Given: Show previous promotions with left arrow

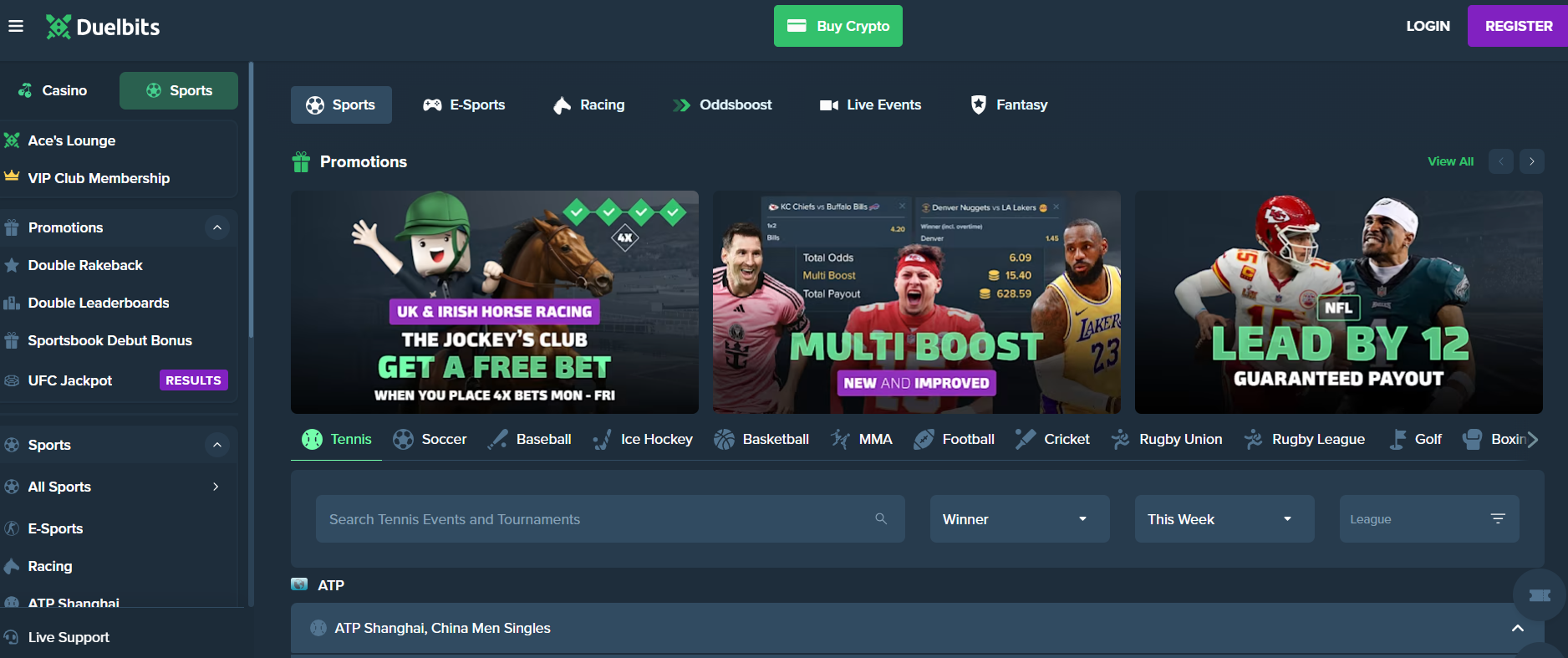Looking at the screenshot, I should click(x=1501, y=161).
